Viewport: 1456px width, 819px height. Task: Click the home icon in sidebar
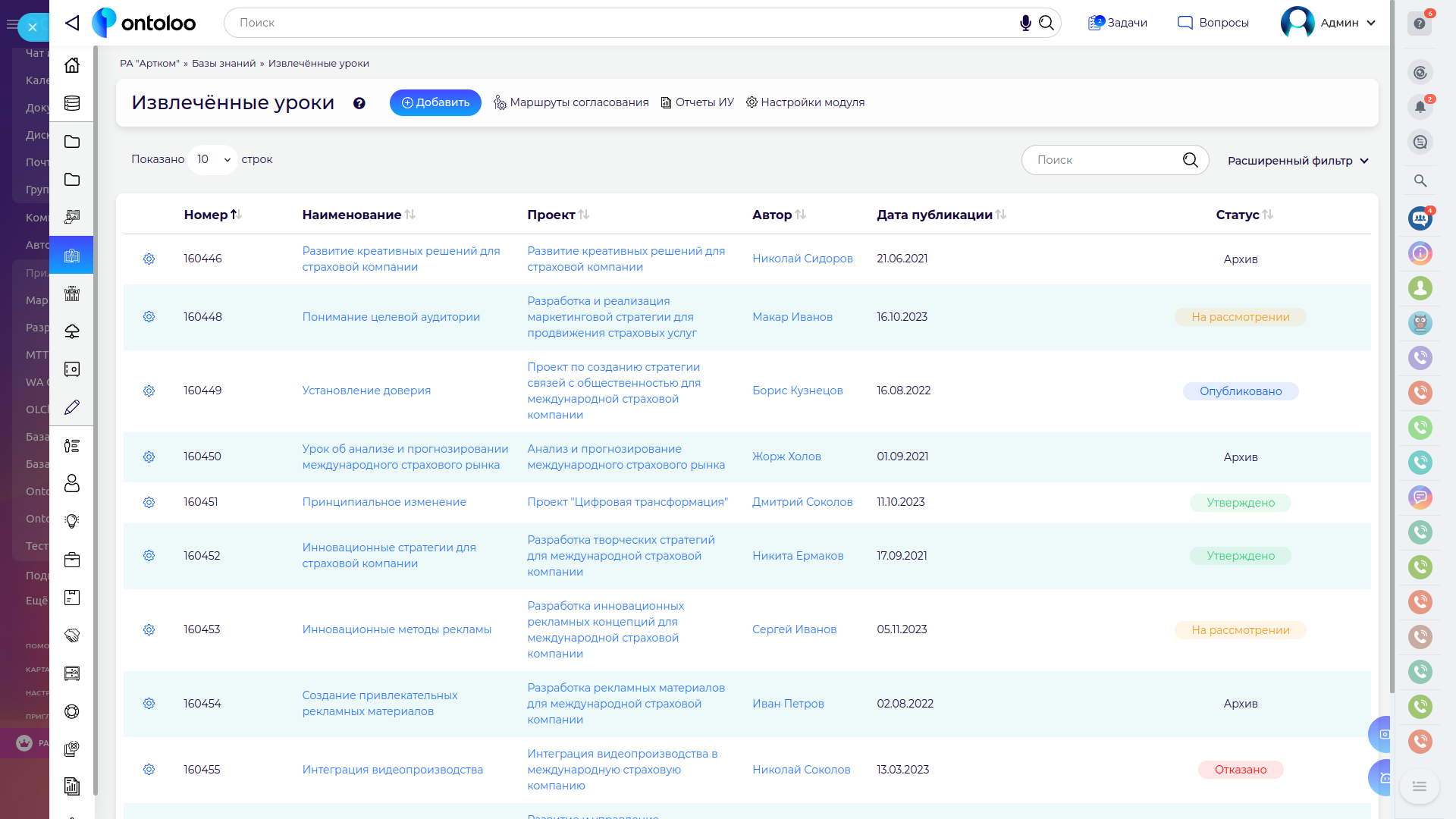pos(72,65)
